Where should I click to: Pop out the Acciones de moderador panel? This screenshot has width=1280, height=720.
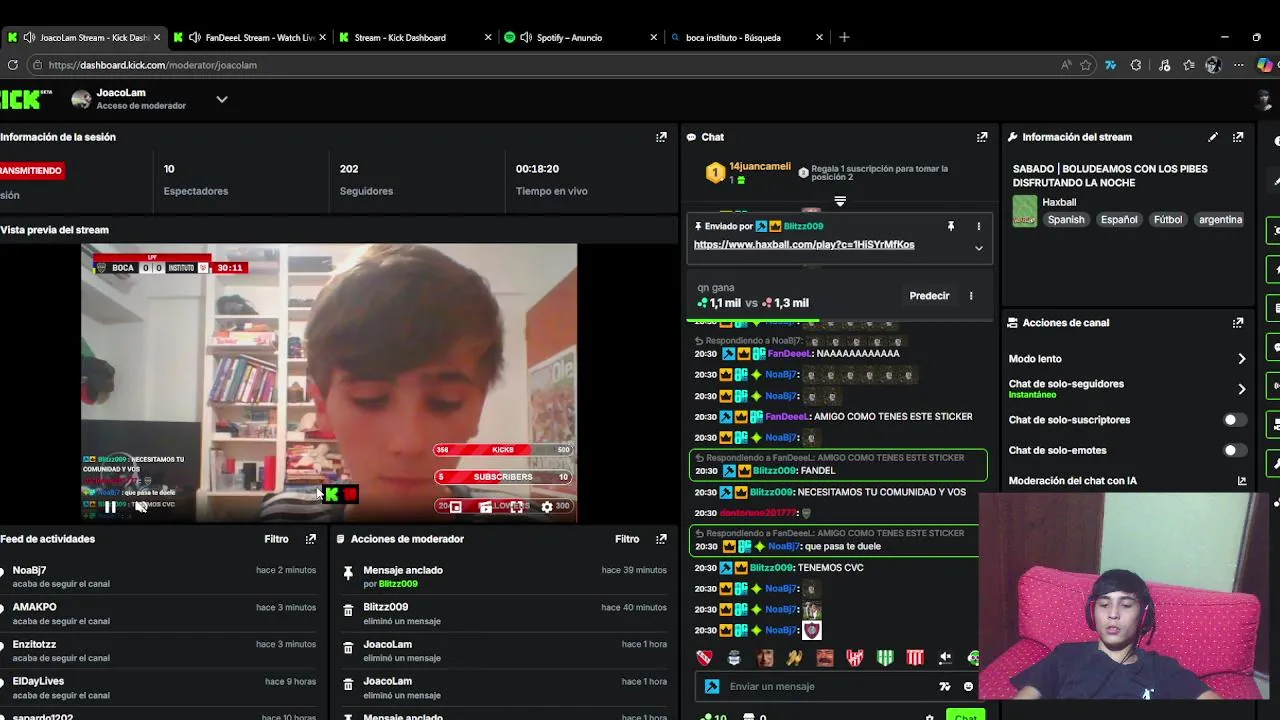(661, 539)
